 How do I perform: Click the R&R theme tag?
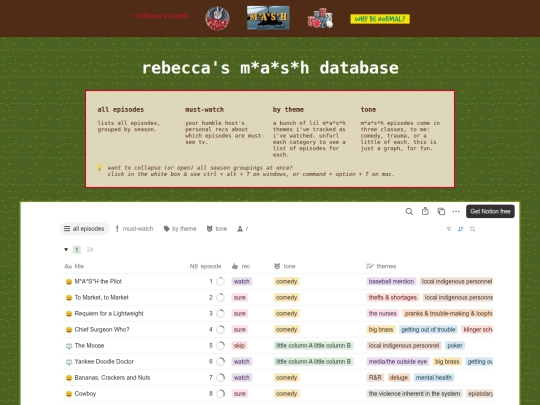375,378
